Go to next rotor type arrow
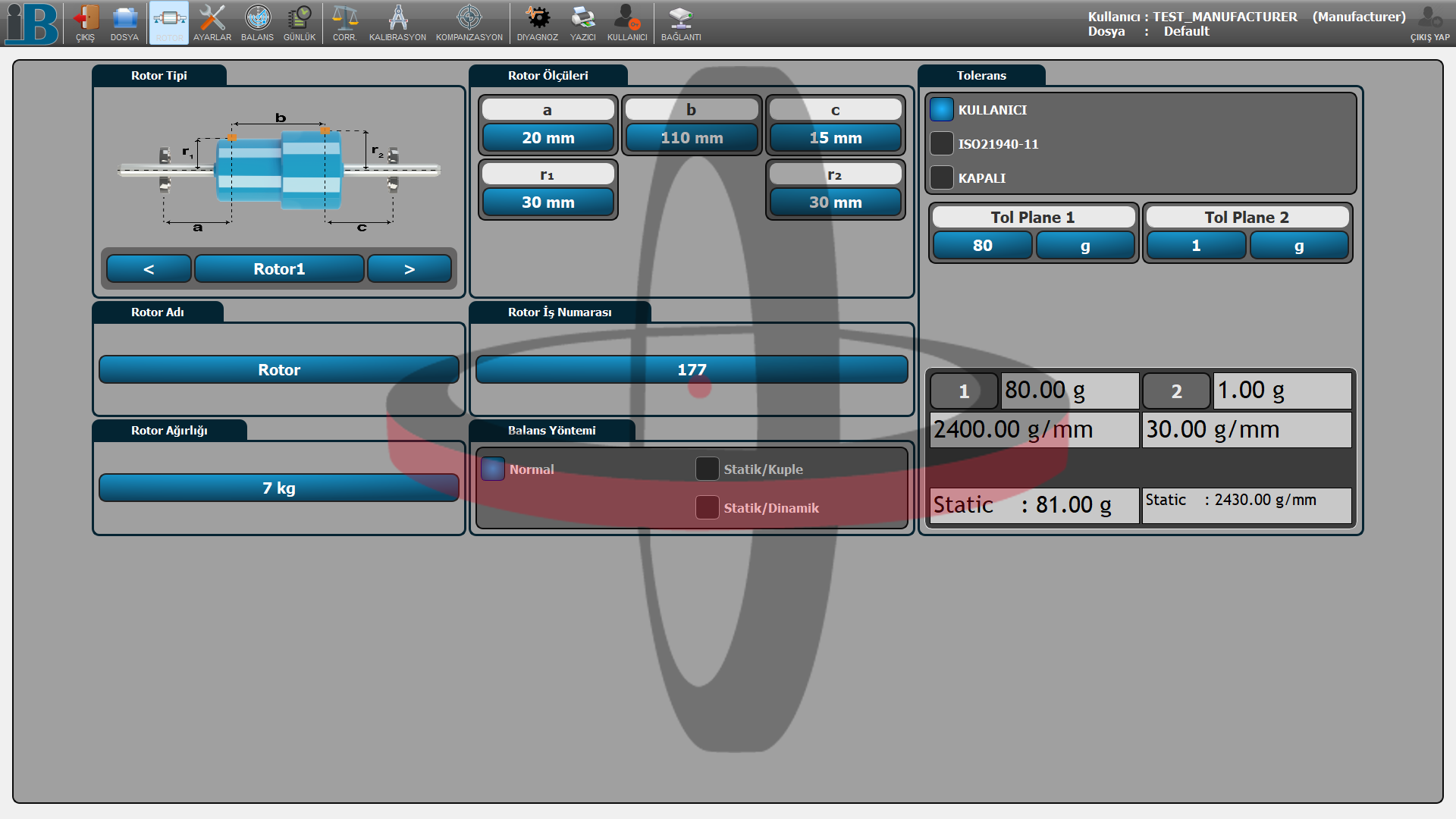The width and height of the screenshot is (1456, 819). [x=409, y=269]
